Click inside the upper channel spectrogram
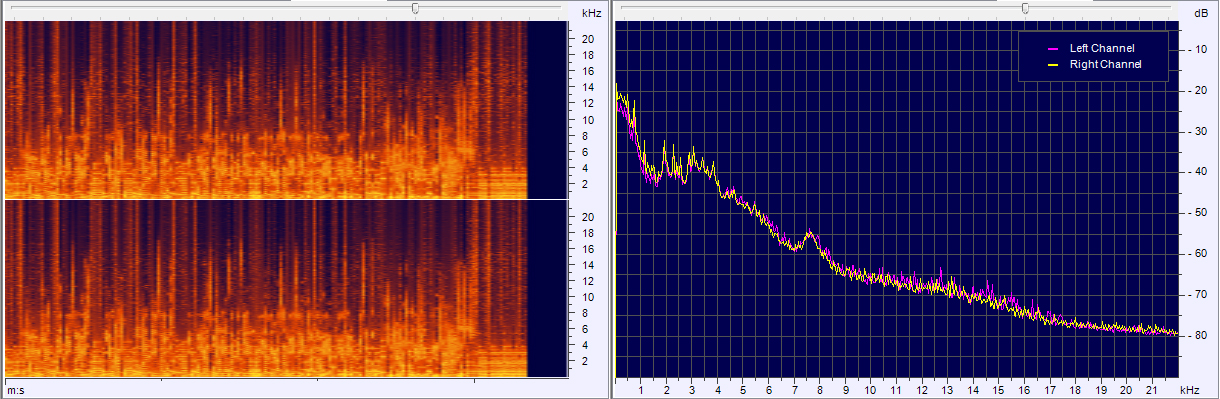Image resolution: width=1220 pixels, height=399 pixels. coord(266,110)
